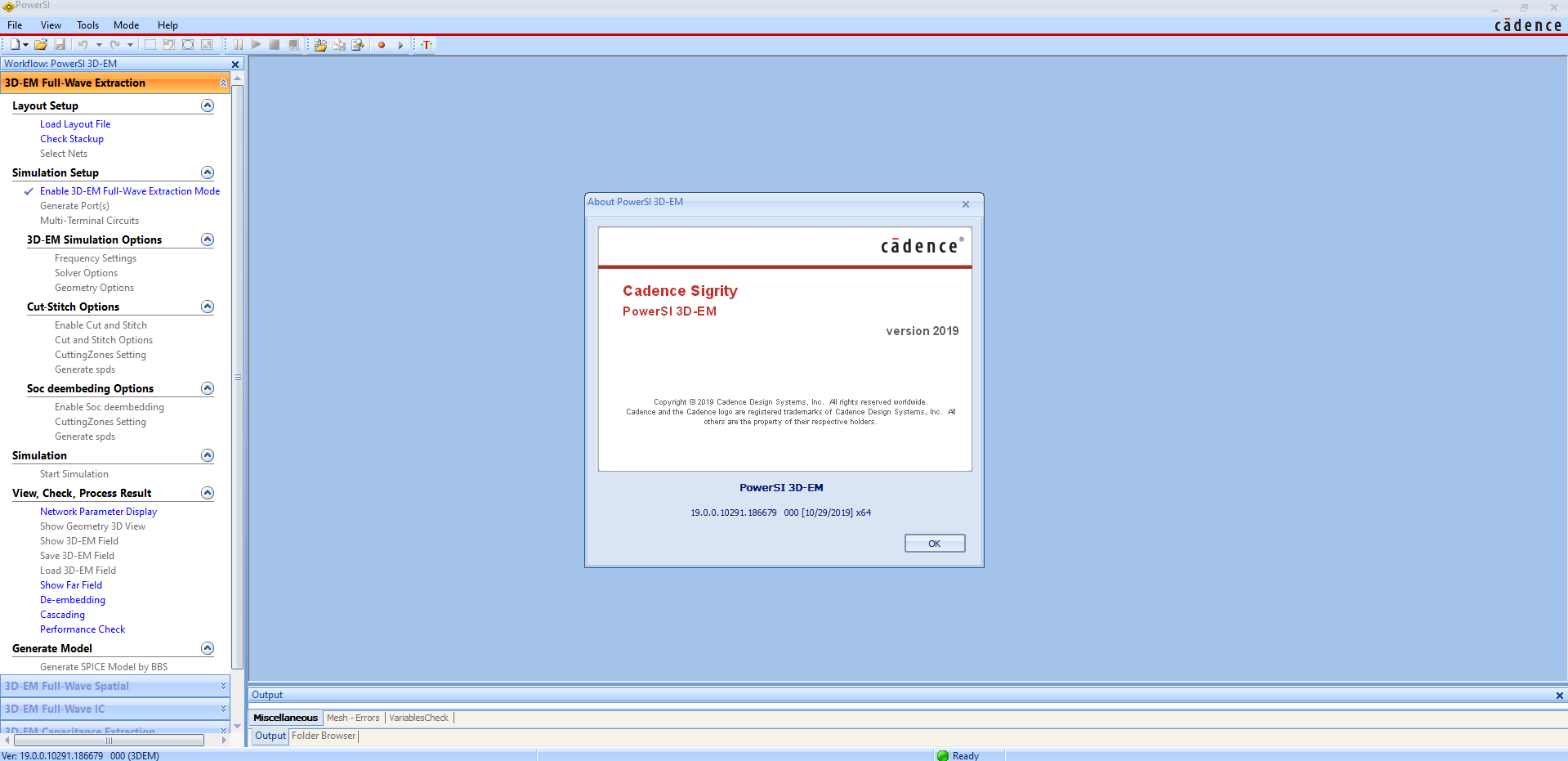1568x761 pixels.
Task: Click the save workflow files icon
Action: 339,45
